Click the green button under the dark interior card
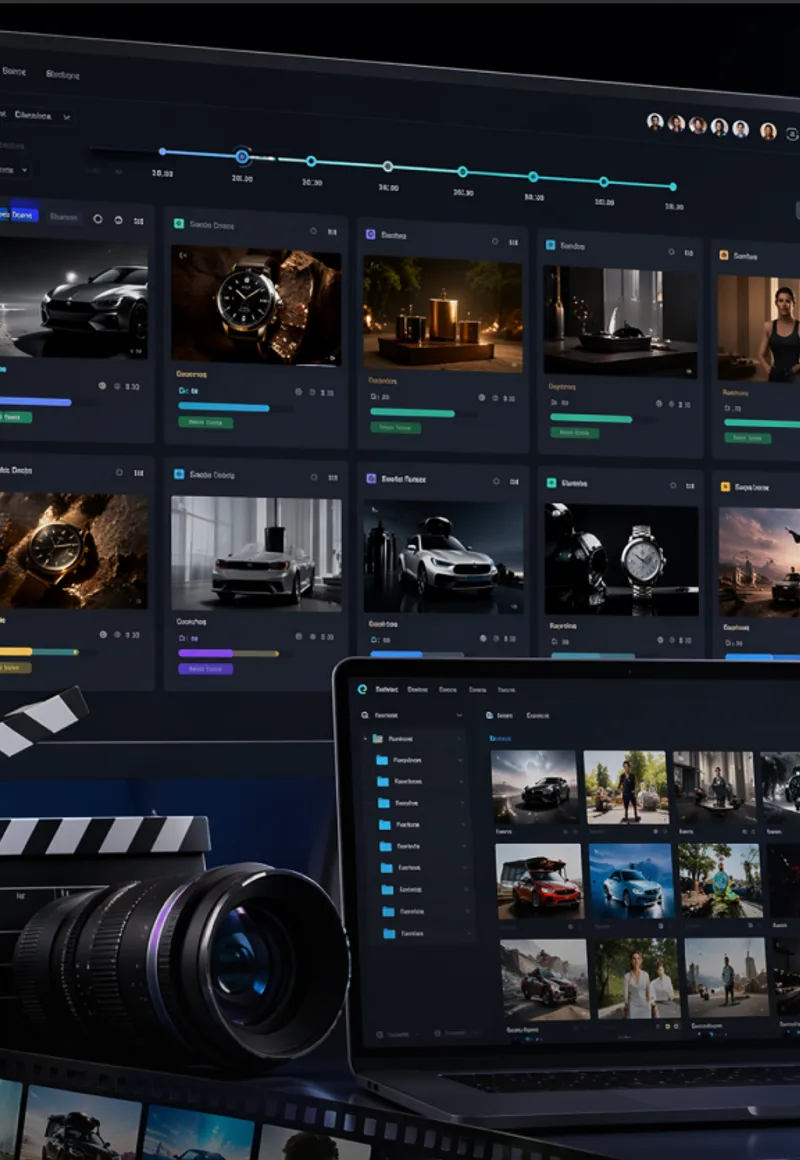Image resolution: width=800 pixels, height=1160 pixels. [x=574, y=433]
